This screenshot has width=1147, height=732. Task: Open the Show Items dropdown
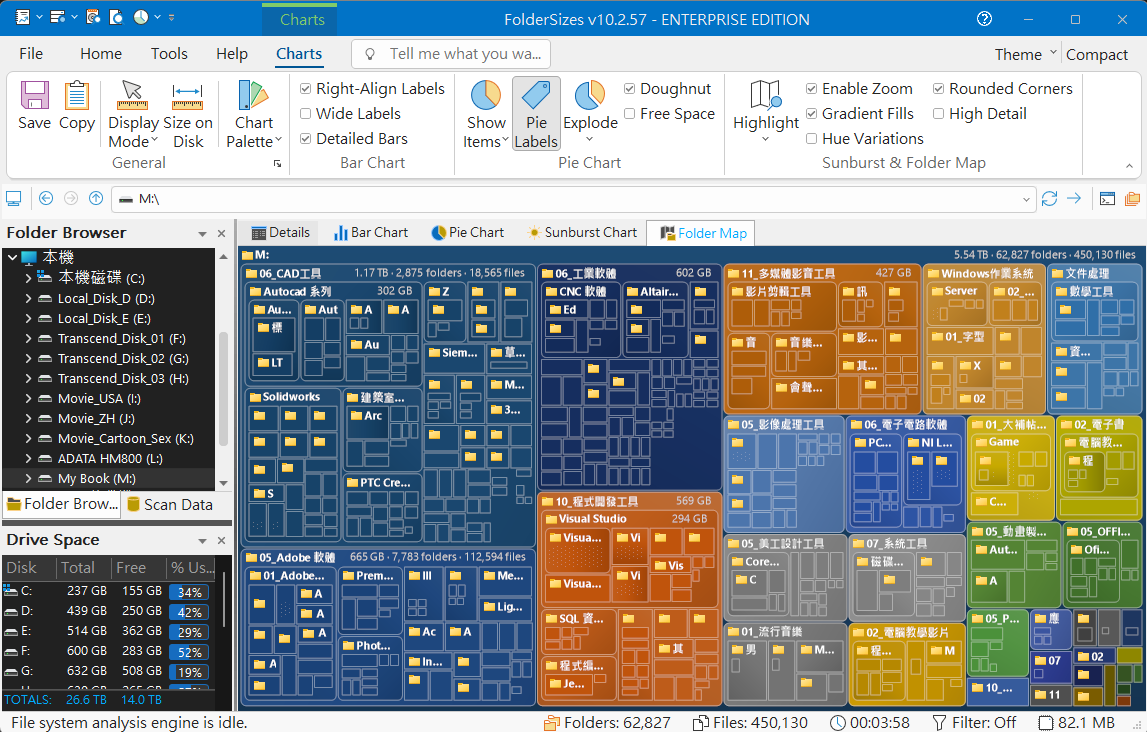click(486, 114)
